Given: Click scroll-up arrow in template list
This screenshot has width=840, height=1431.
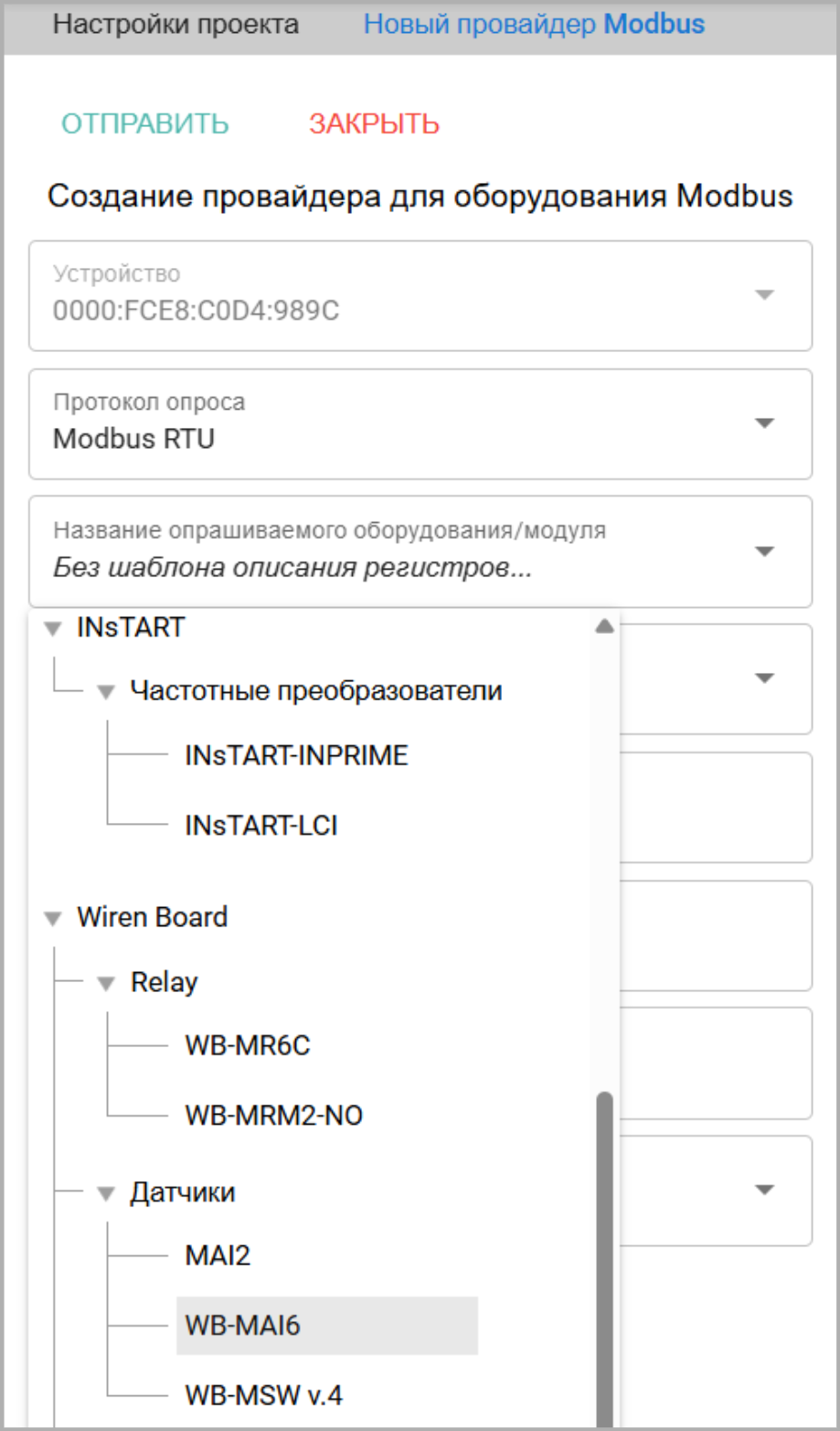Looking at the screenshot, I should point(603,627).
